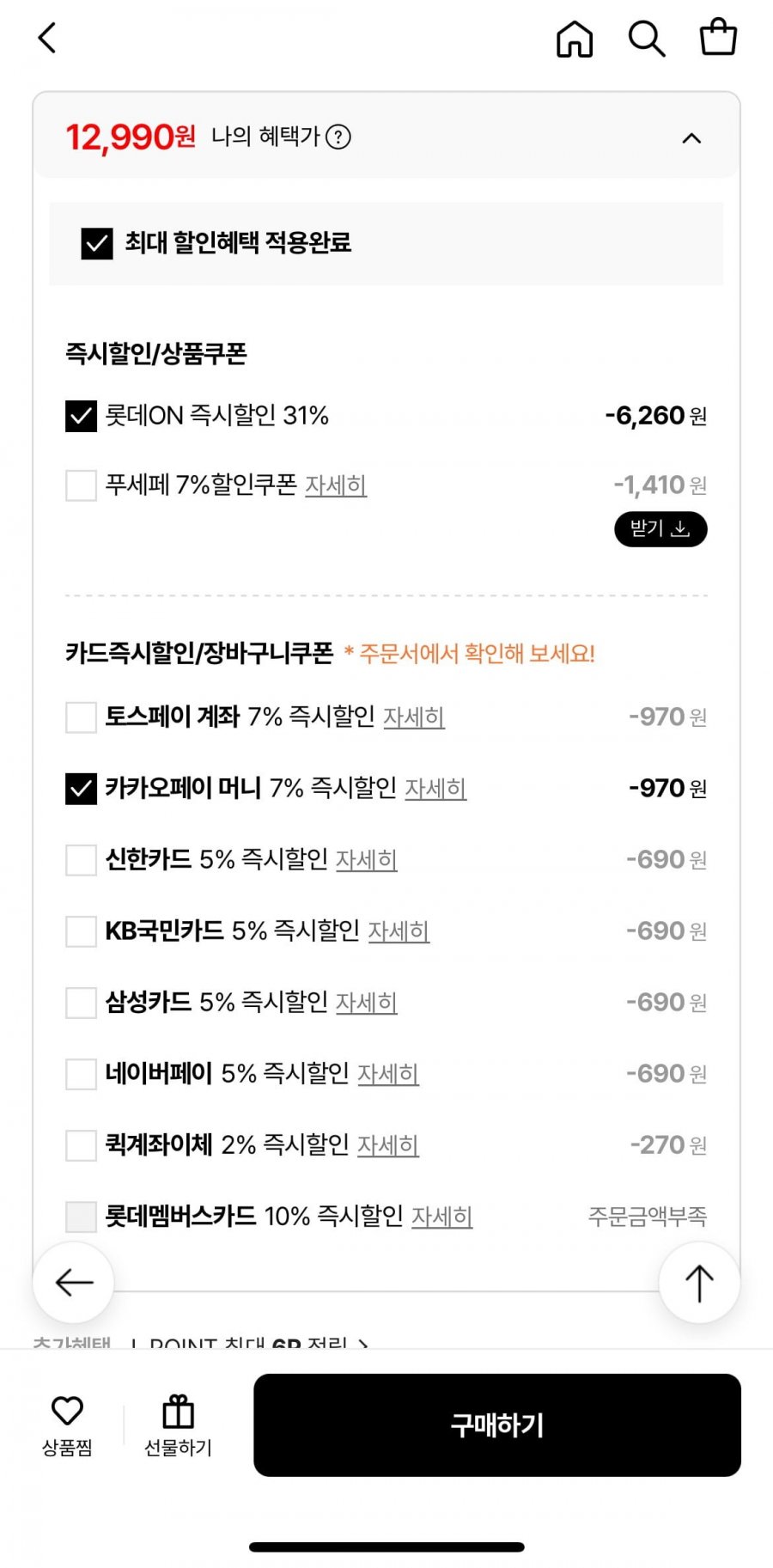This screenshot has height=1568, width=773.
Task: Tap the back arrow at top
Action: [47, 38]
